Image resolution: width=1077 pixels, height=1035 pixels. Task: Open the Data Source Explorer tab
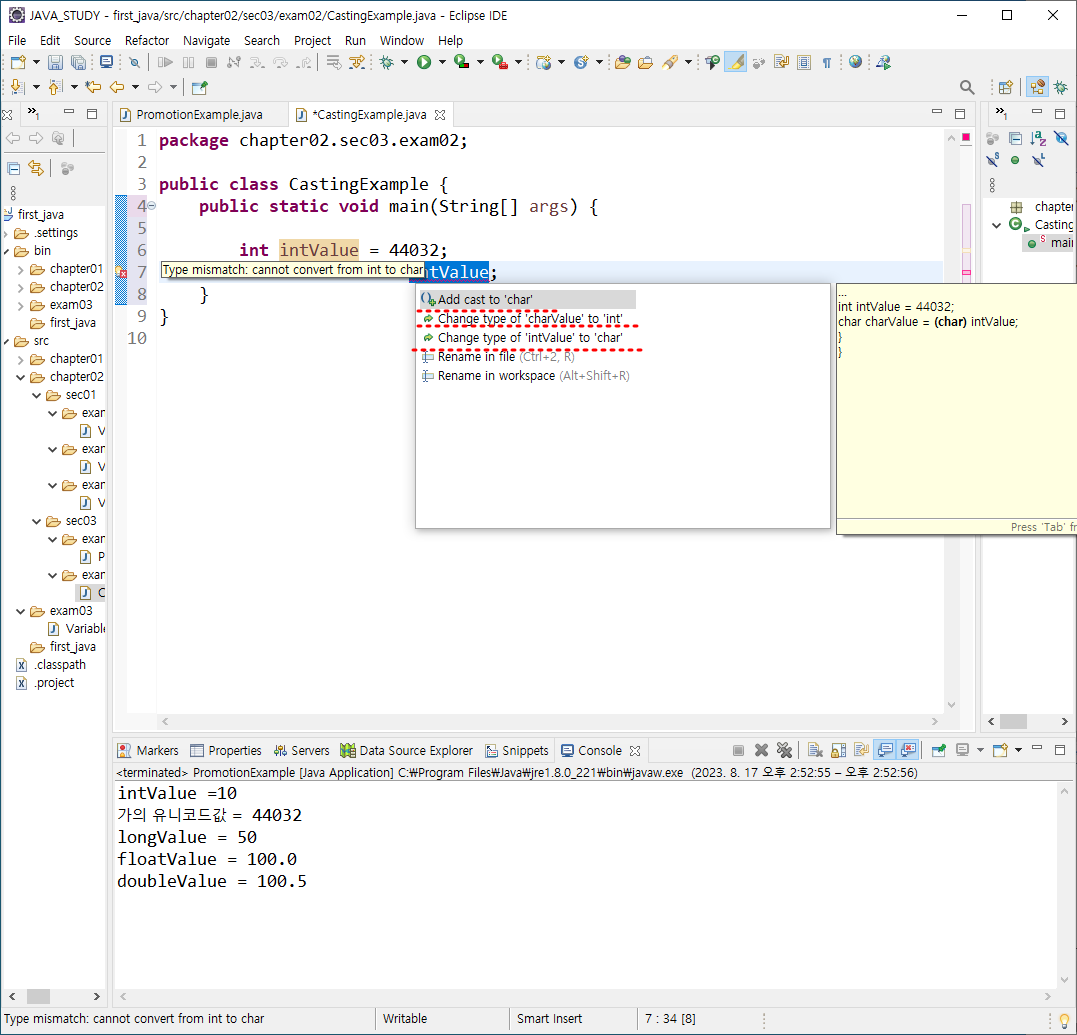(407, 751)
